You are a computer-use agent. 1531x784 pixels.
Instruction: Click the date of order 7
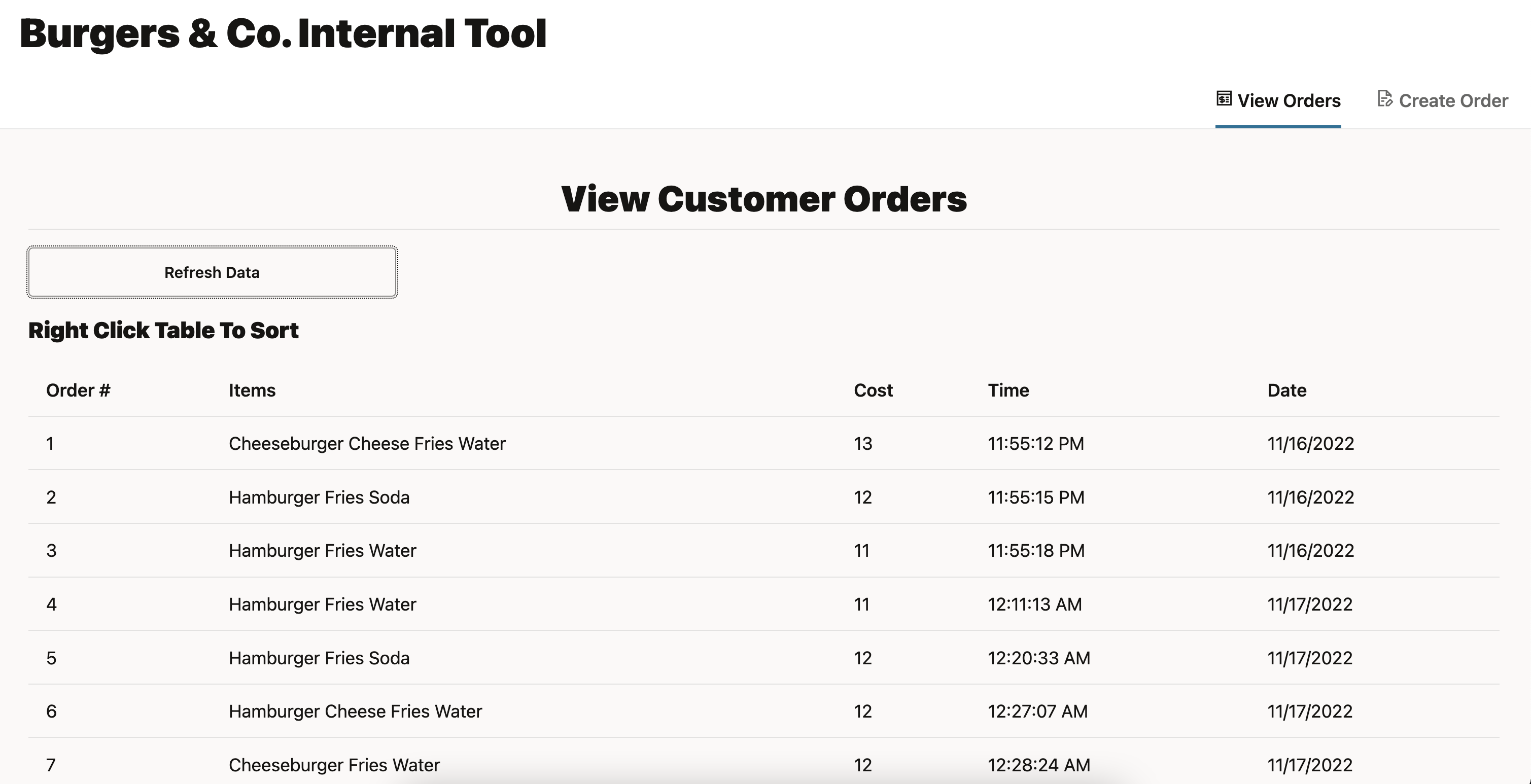(1310, 765)
